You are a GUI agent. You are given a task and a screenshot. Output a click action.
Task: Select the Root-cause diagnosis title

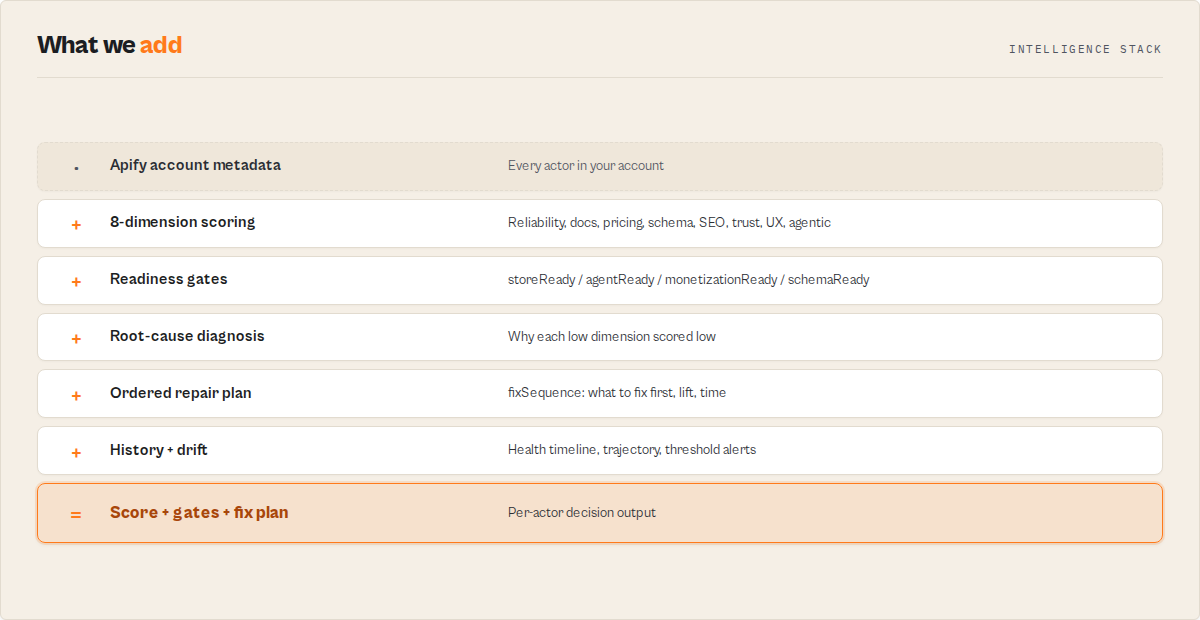(x=187, y=336)
